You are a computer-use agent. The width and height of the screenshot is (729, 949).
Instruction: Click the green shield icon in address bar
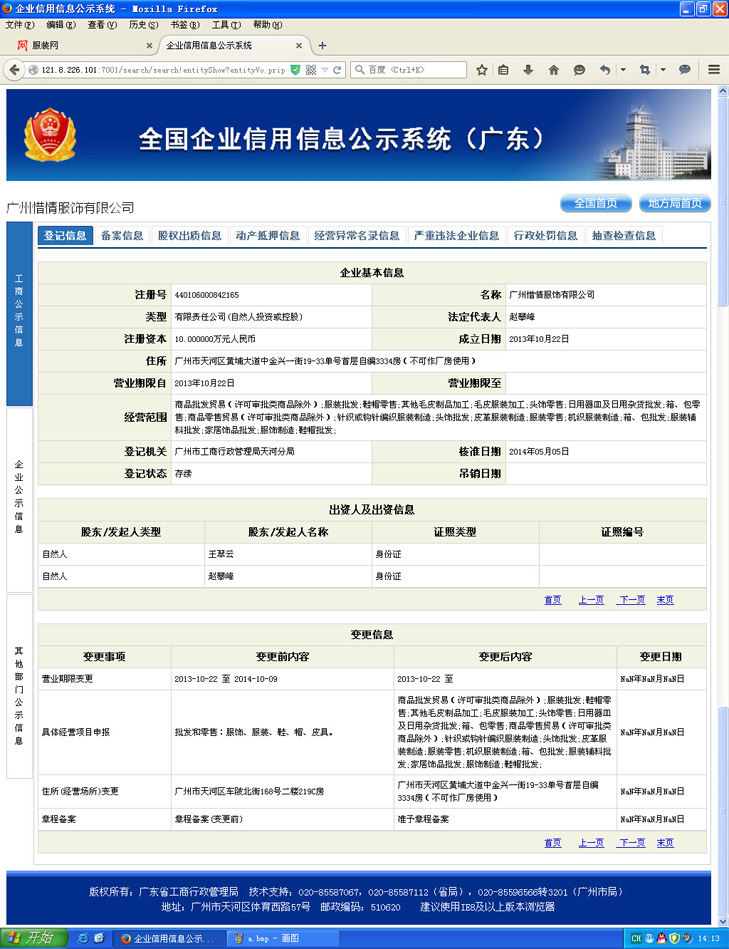click(295, 70)
